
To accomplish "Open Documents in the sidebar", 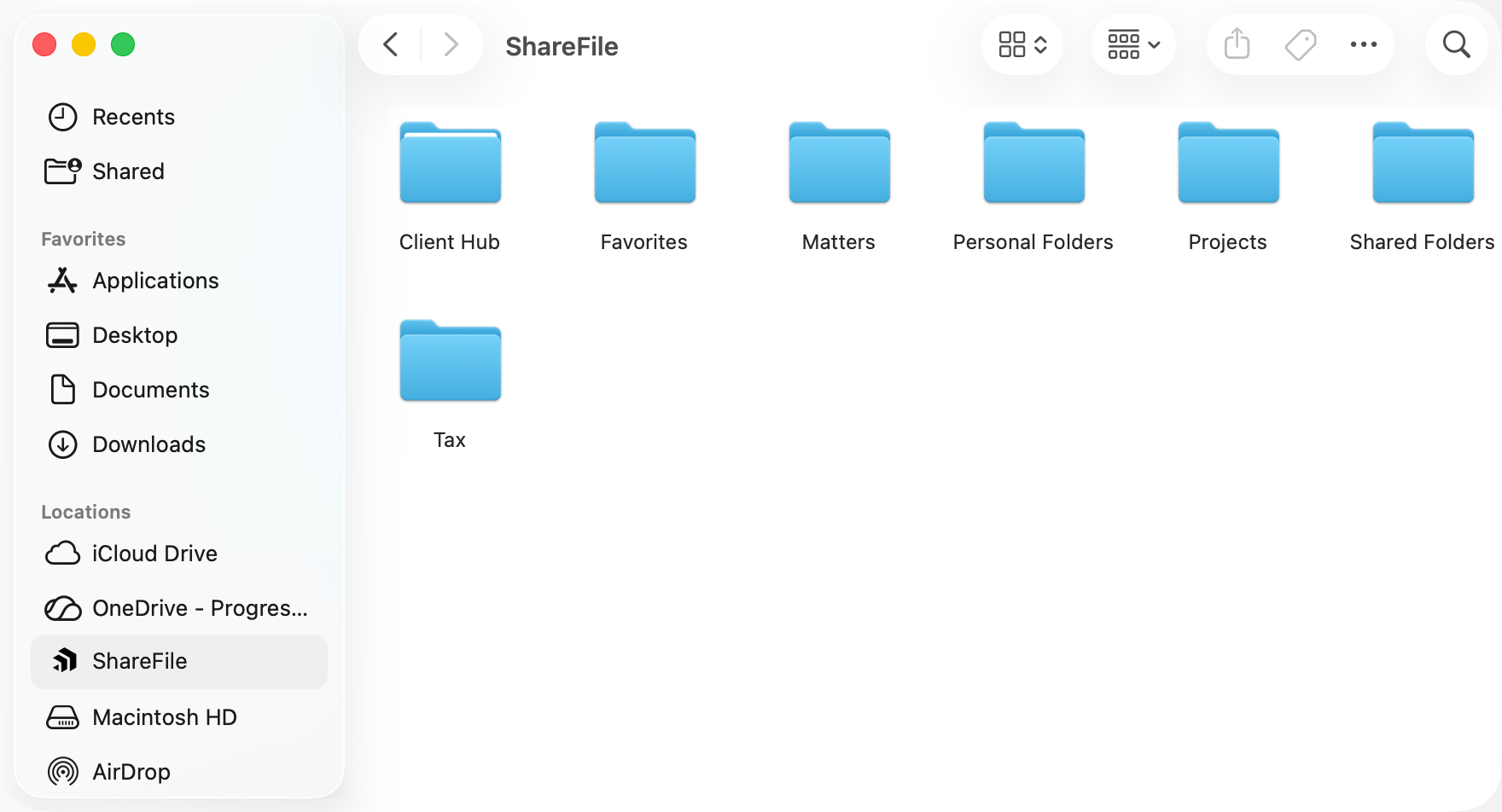I will point(179,390).
